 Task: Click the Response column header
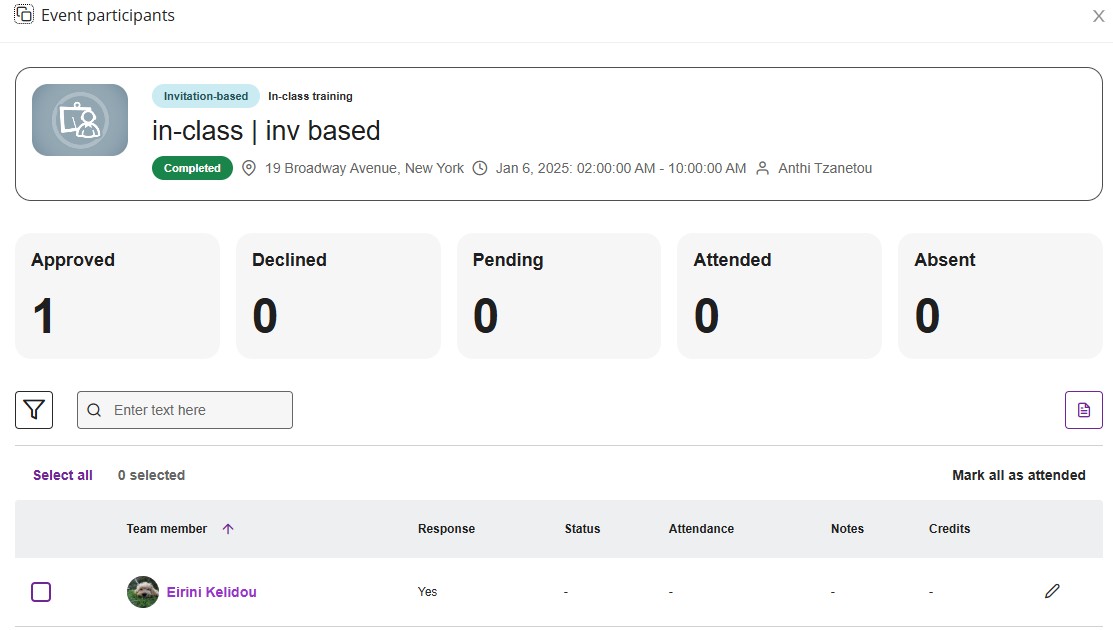click(446, 529)
